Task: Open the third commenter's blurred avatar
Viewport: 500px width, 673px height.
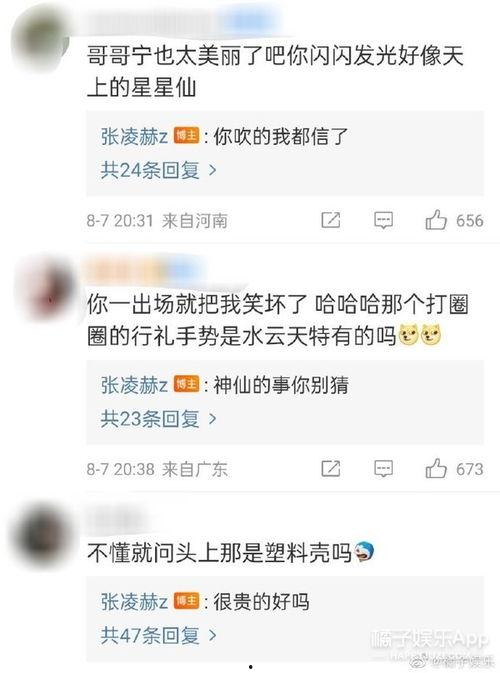Action: [42, 537]
